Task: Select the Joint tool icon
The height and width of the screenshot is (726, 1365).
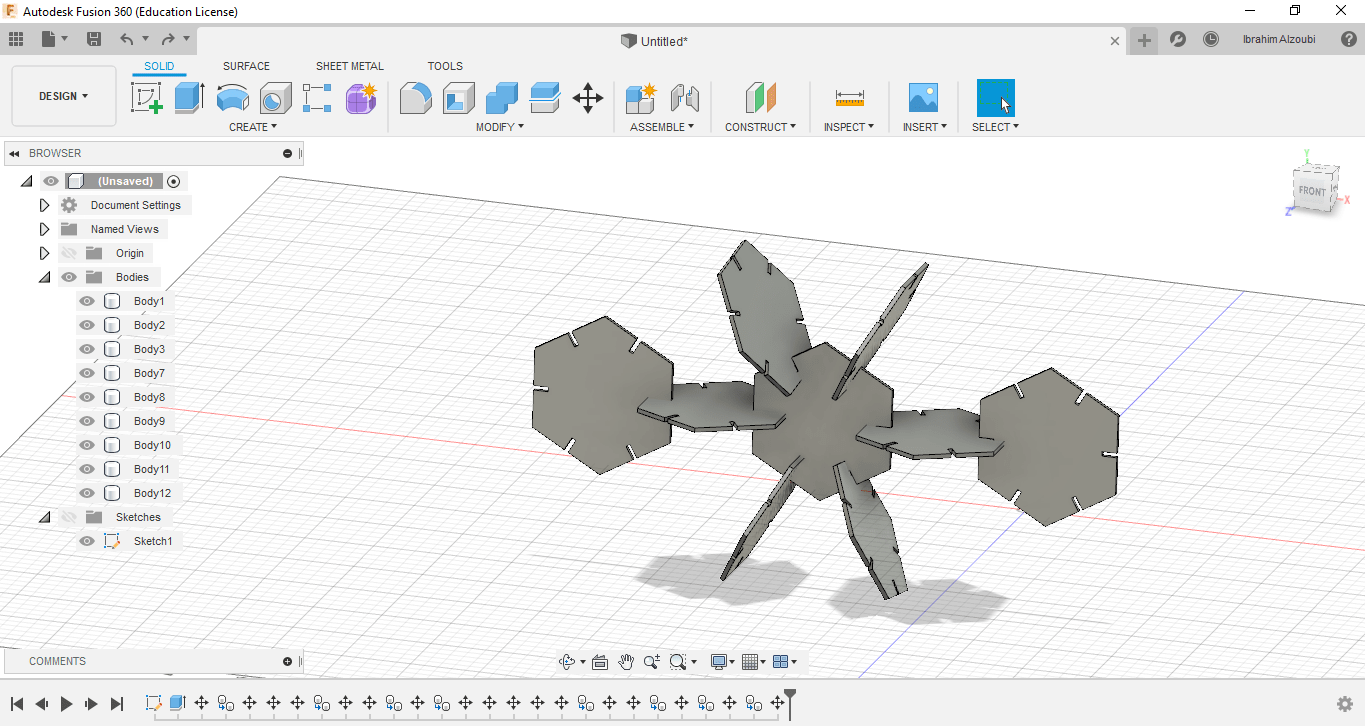Action: (684, 98)
